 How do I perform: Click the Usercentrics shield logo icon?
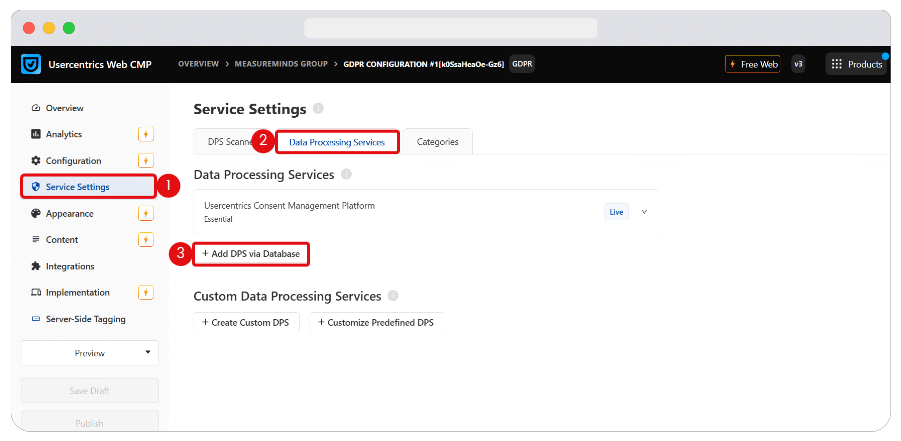[30, 64]
